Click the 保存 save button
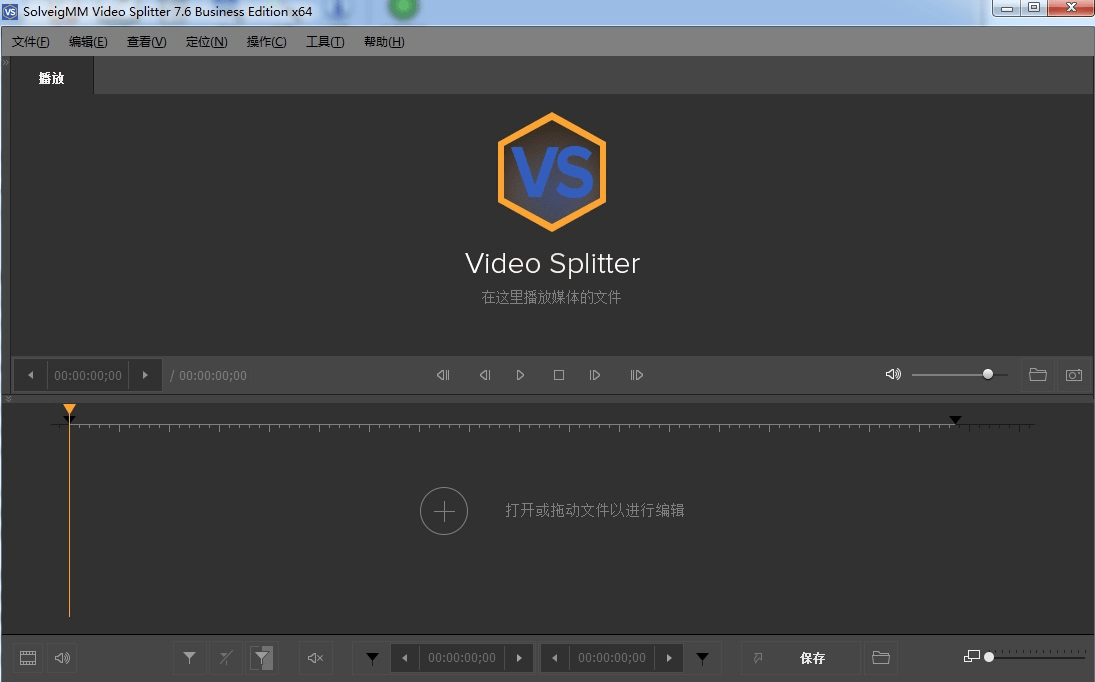The width and height of the screenshot is (1095, 682). (x=812, y=658)
